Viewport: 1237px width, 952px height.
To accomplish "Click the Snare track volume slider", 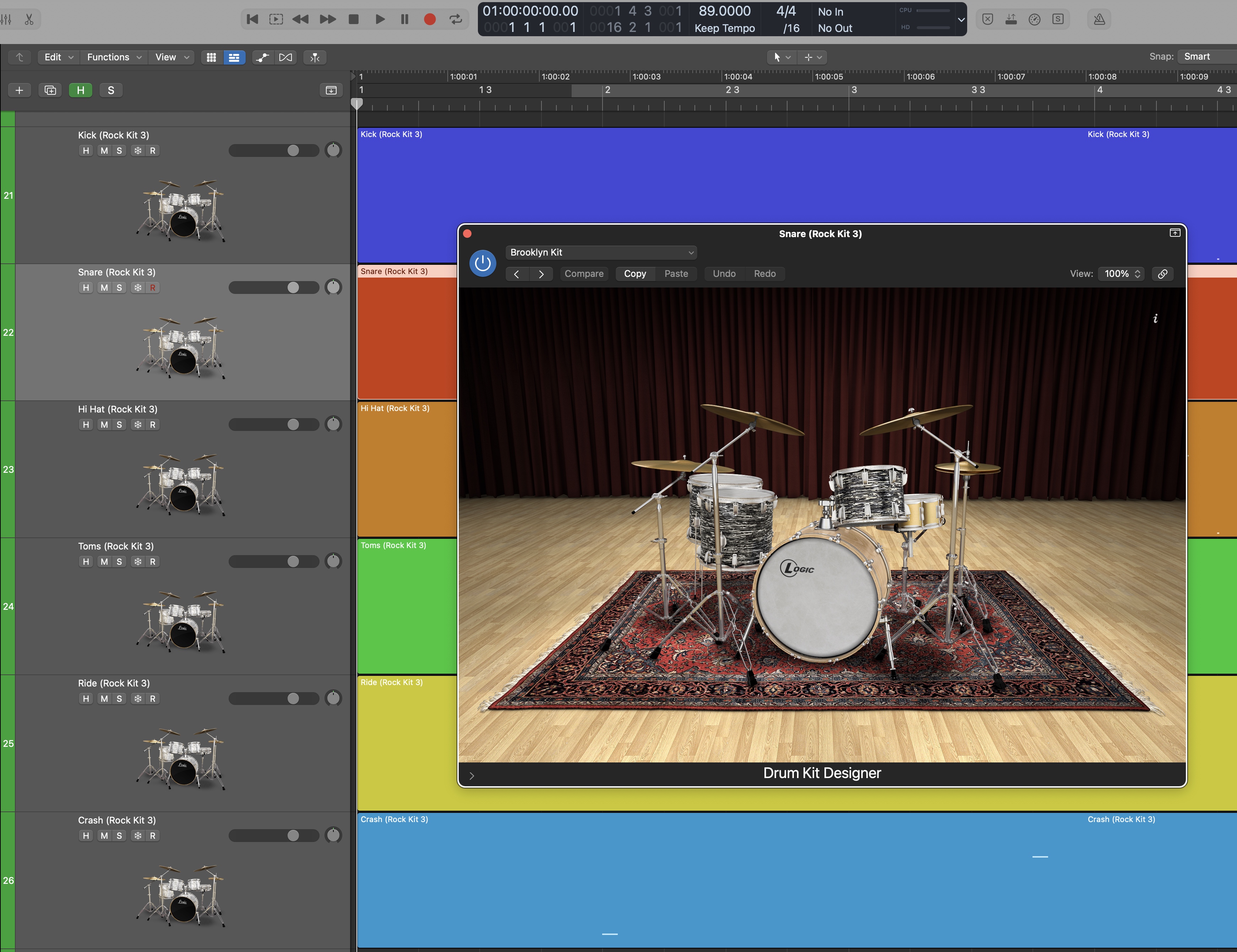I will click(273, 288).
